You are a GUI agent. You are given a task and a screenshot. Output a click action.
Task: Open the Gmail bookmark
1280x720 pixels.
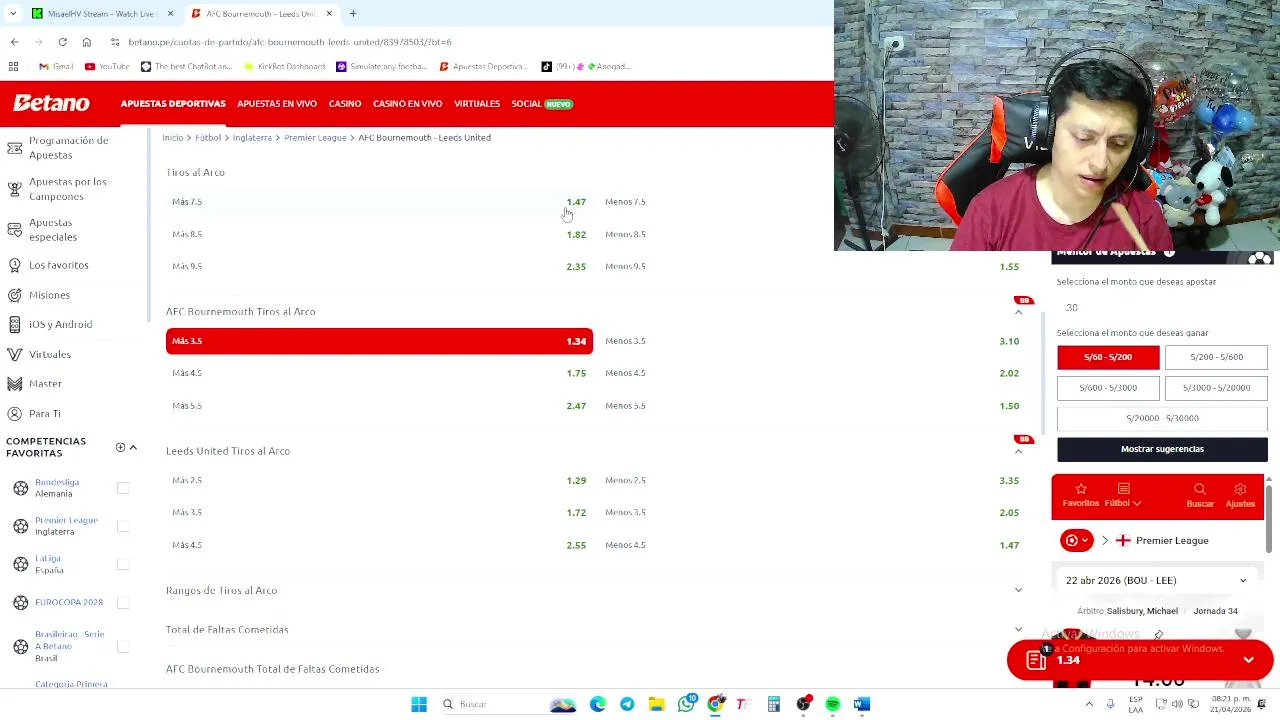coord(56,66)
